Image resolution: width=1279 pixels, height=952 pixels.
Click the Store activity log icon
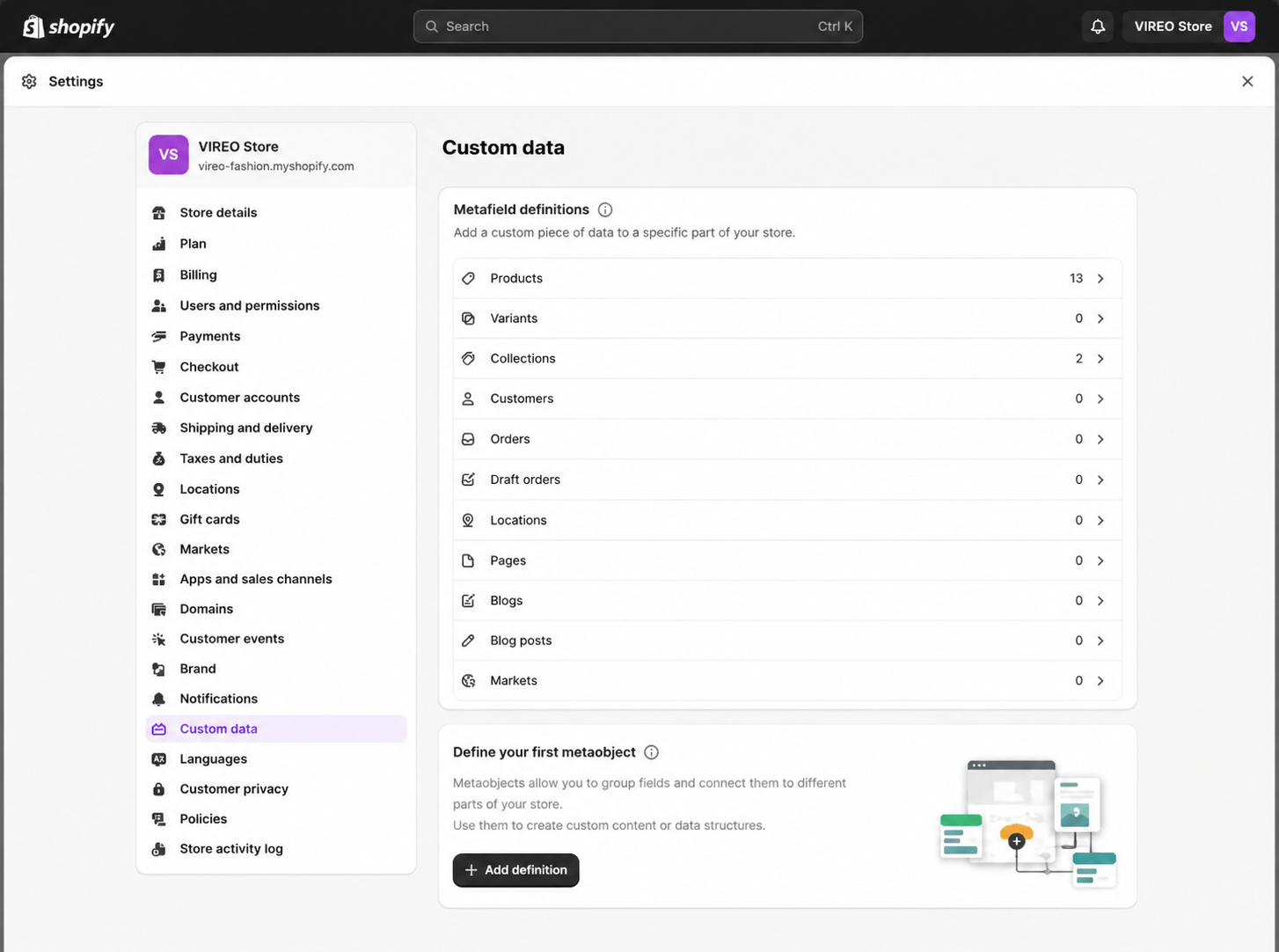tap(158, 849)
